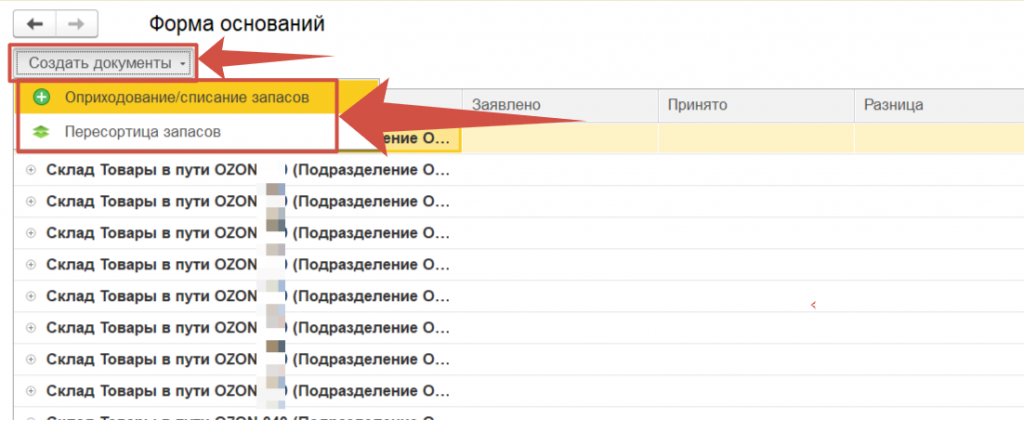Click the highlighted row's Принято cell
1024x432 pixels.
pos(755,138)
